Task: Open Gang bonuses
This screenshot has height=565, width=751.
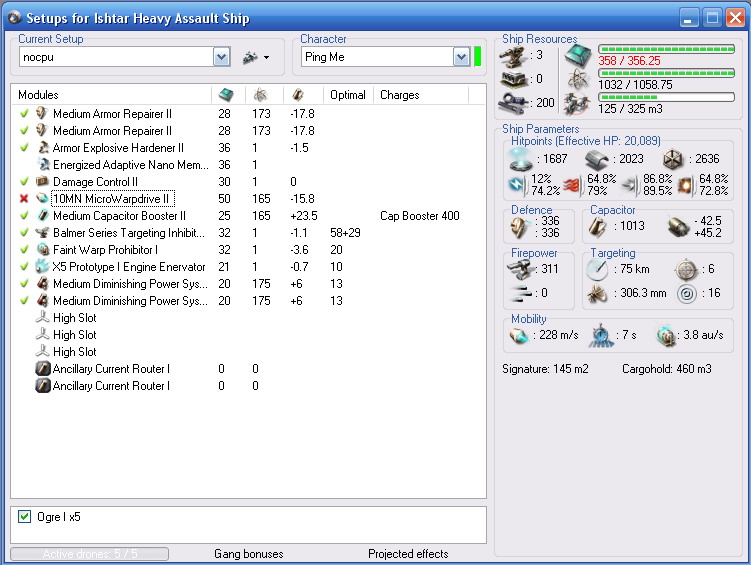Action: point(248,554)
